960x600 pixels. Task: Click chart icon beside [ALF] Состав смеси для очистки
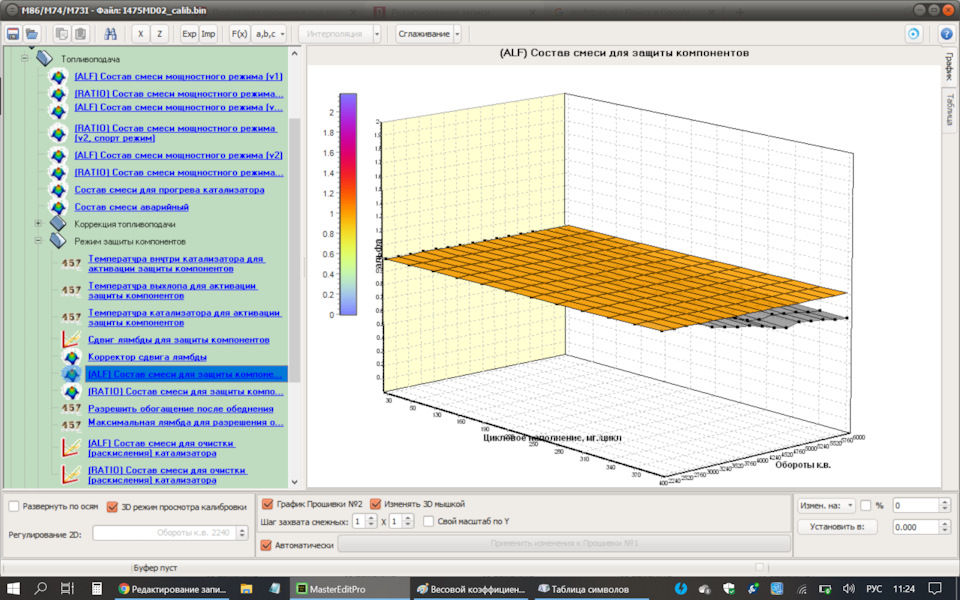click(x=71, y=448)
